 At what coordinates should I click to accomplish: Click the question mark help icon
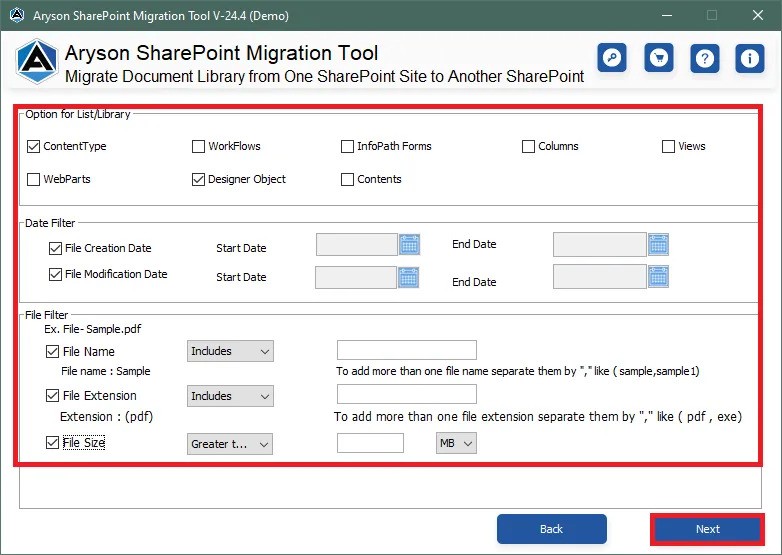[x=704, y=58]
